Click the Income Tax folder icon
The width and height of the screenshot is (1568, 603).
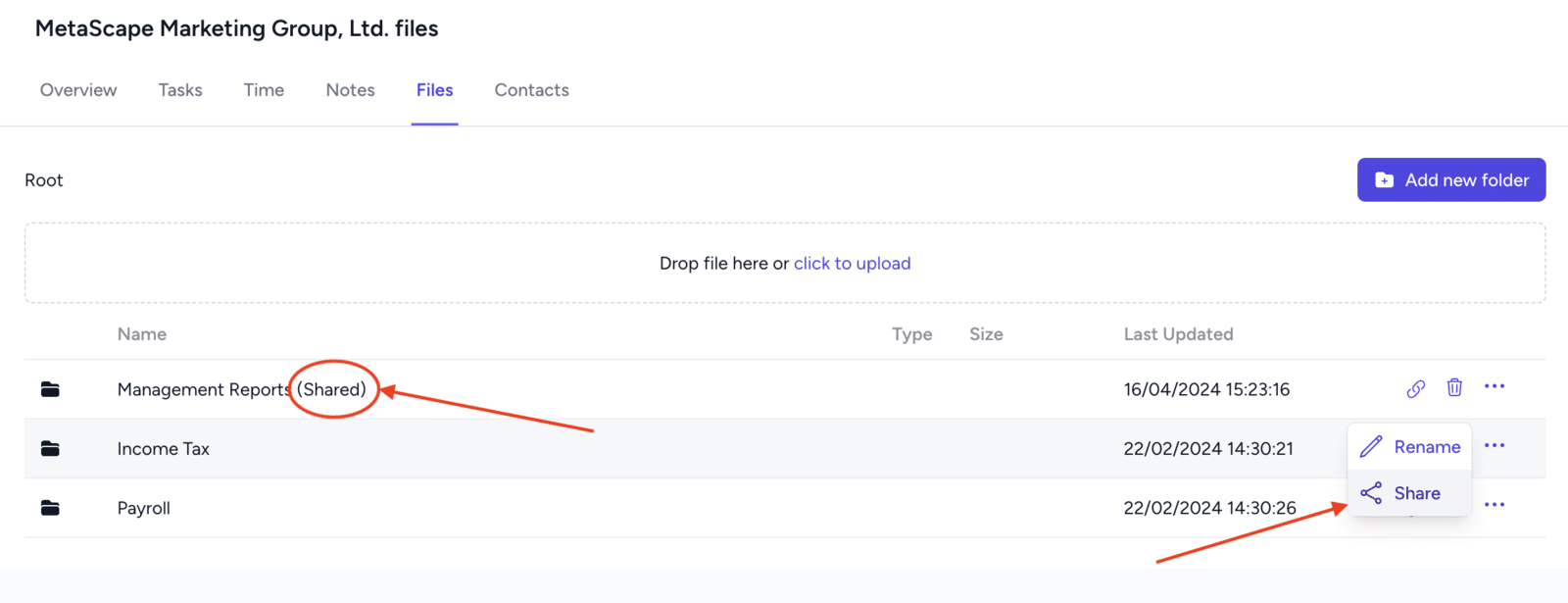pos(50,449)
